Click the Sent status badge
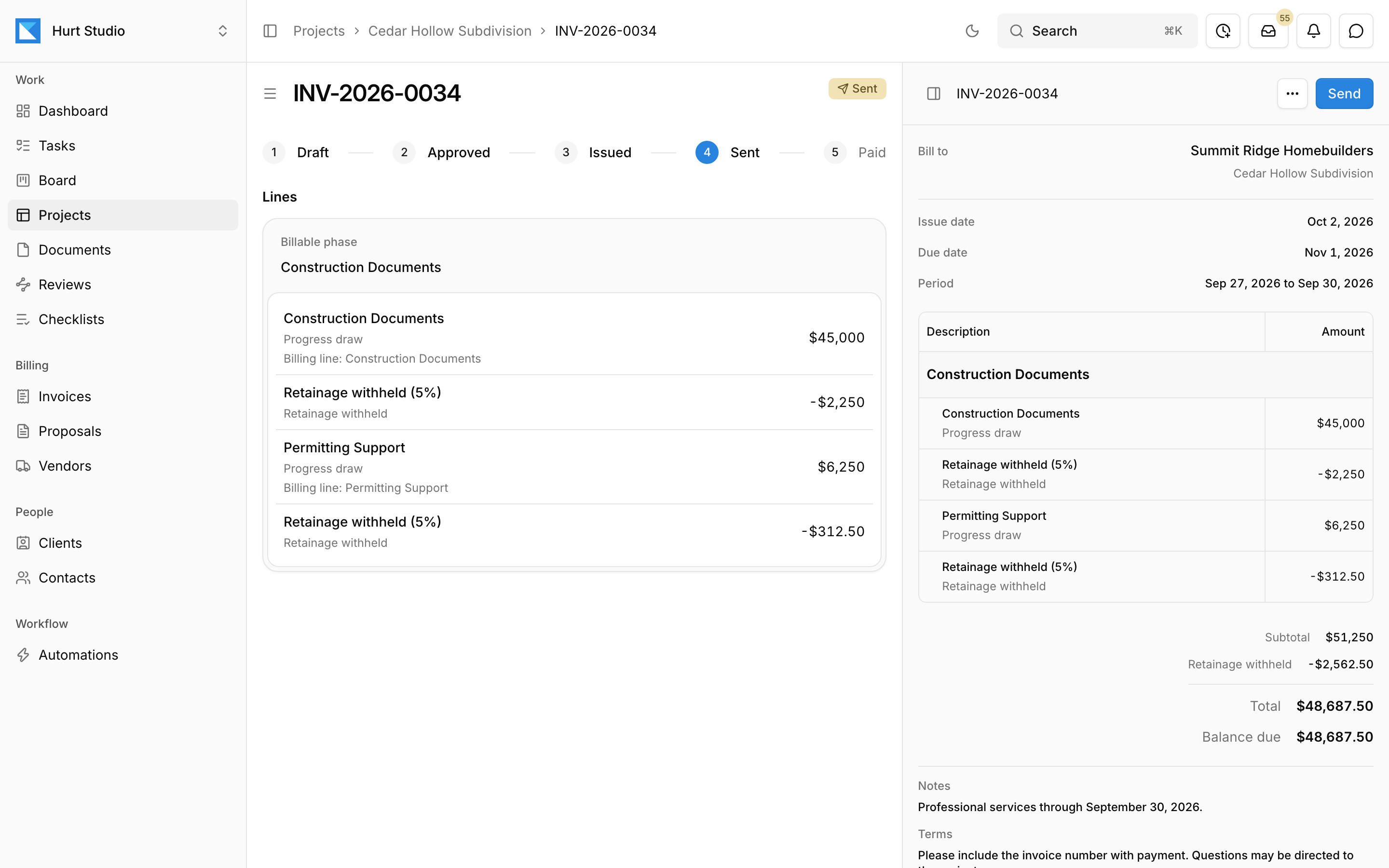Screen dimensions: 1389x868 click(857, 89)
